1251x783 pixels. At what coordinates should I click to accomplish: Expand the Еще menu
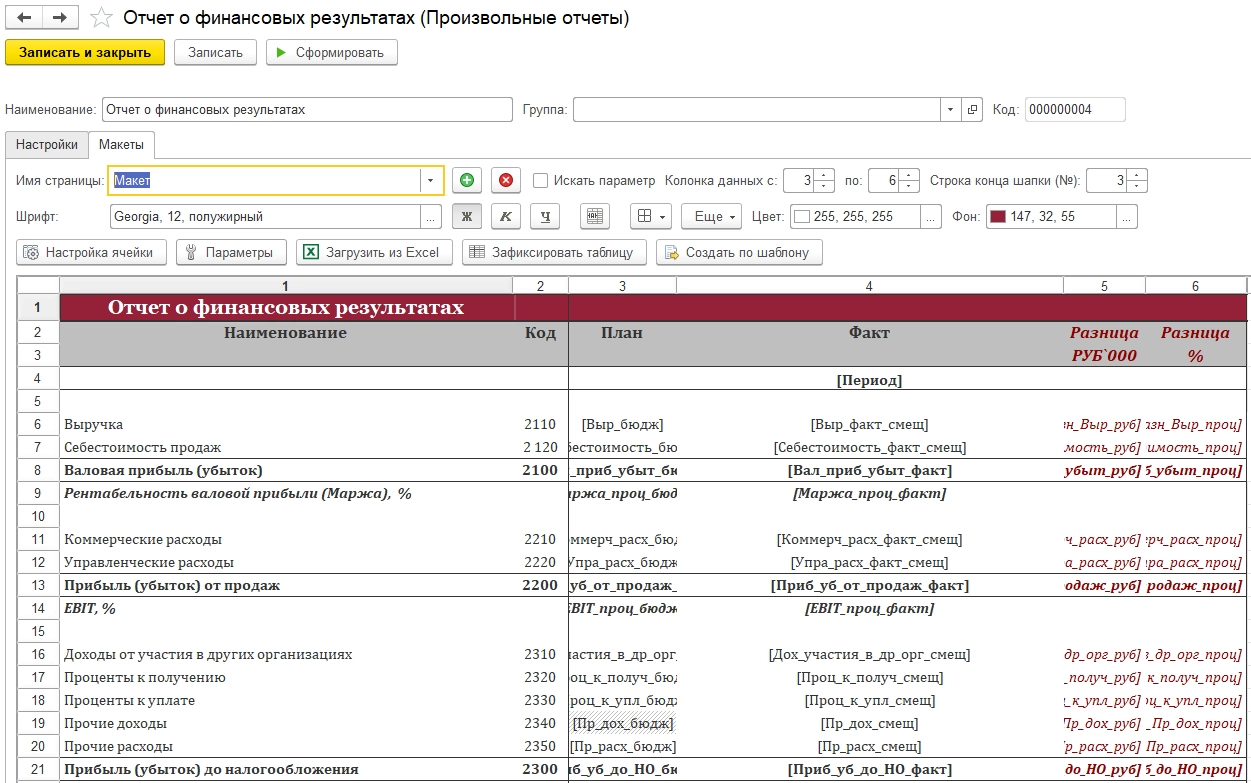(x=711, y=216)
